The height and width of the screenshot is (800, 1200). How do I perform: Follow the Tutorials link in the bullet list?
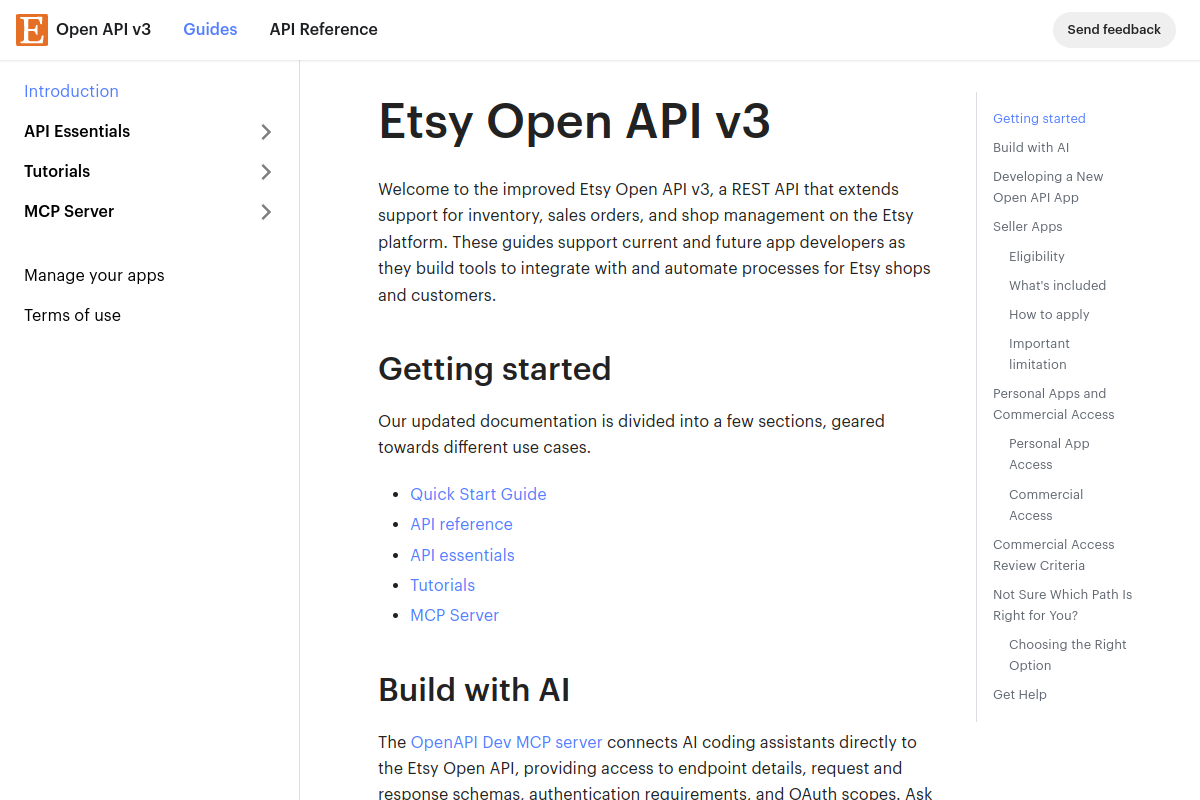click(x=442, y=585)
